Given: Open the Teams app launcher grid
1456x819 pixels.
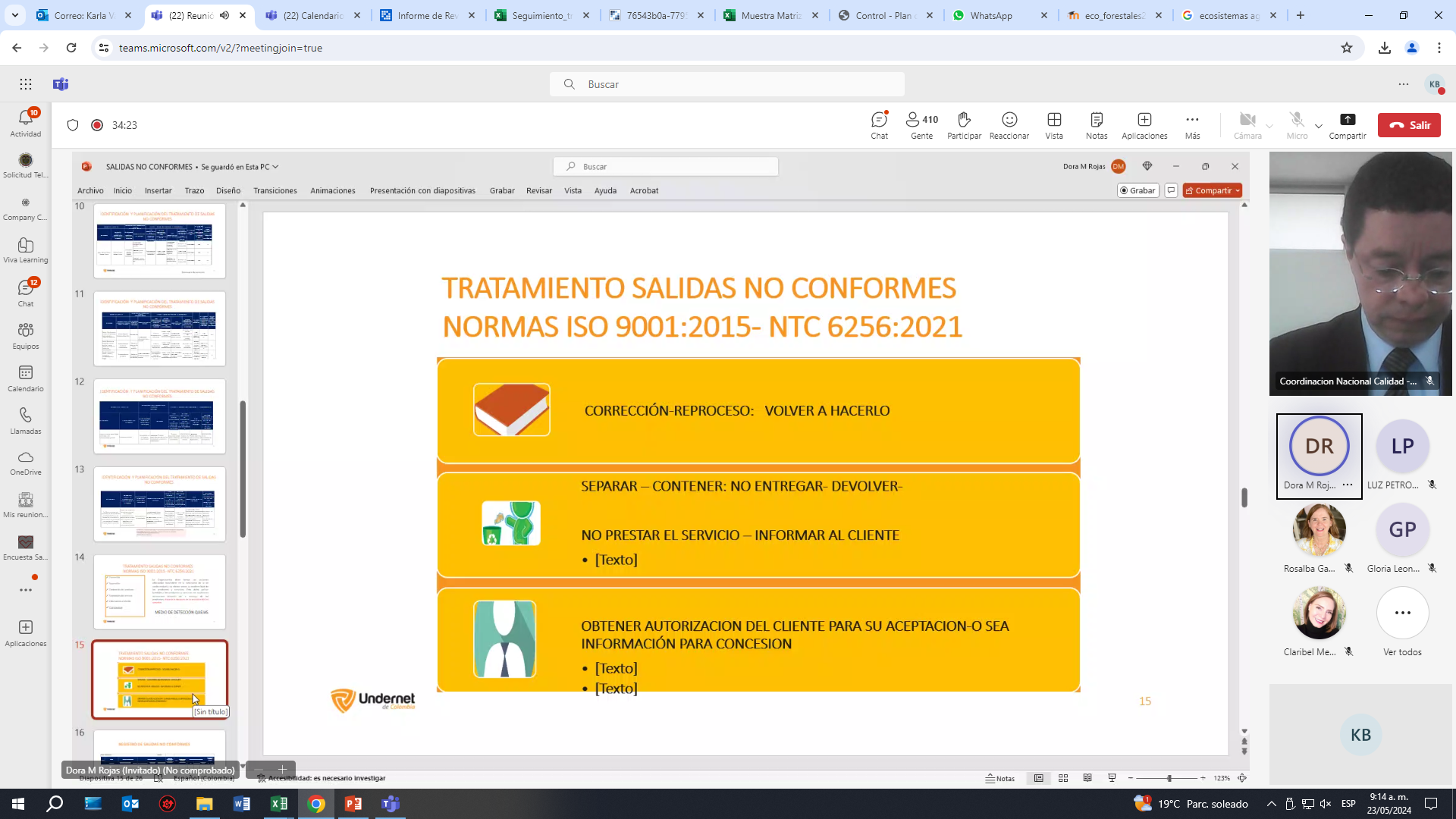Looking at the screenshot, I should click(x=26, y=84).
